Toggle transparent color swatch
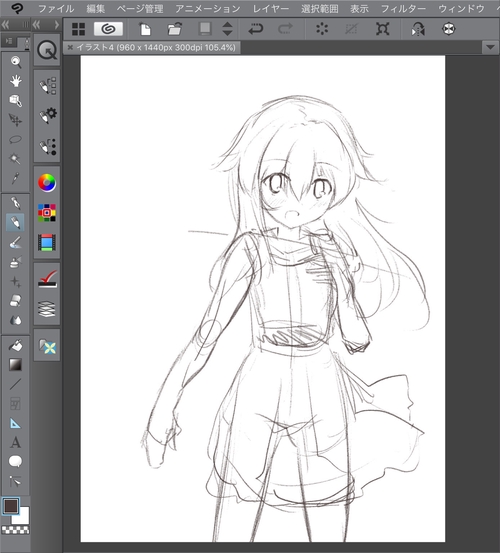This screenshot has height=553, width=500. pyautogui.click(x=16, y=529)
